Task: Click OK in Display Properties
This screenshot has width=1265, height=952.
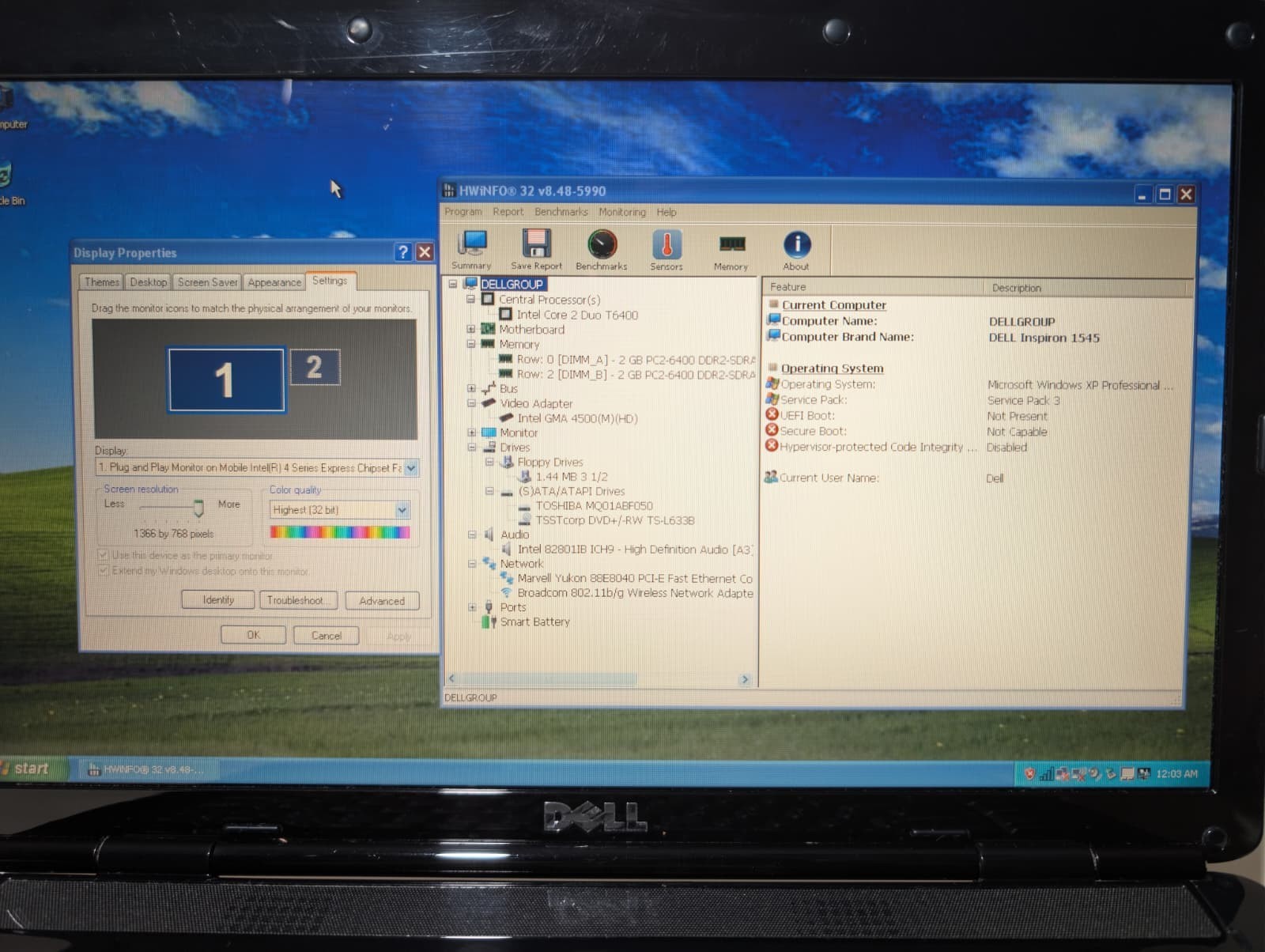Action: pos(253,635)
